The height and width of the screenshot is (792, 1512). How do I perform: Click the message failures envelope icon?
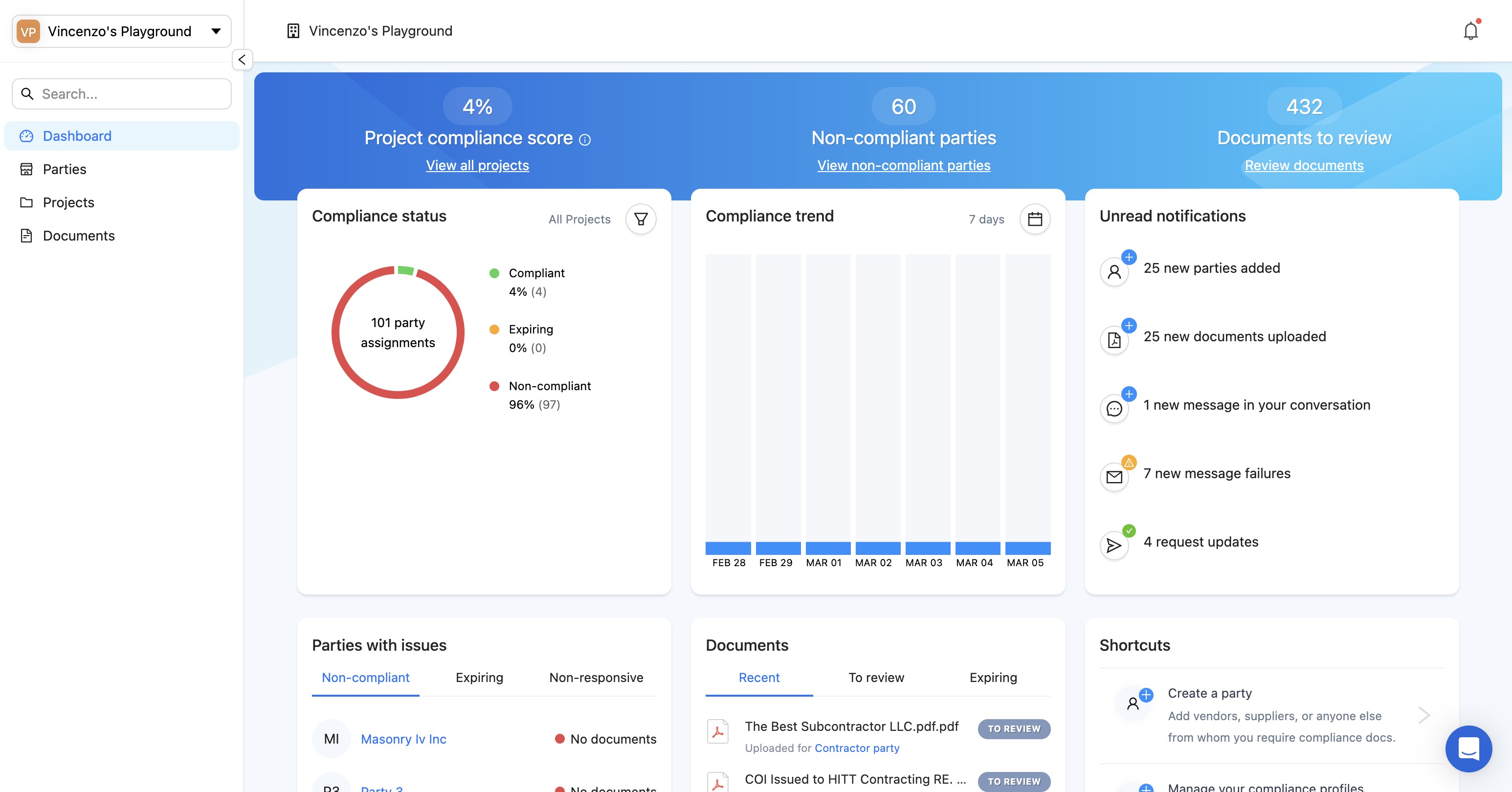coord(1114,477)
